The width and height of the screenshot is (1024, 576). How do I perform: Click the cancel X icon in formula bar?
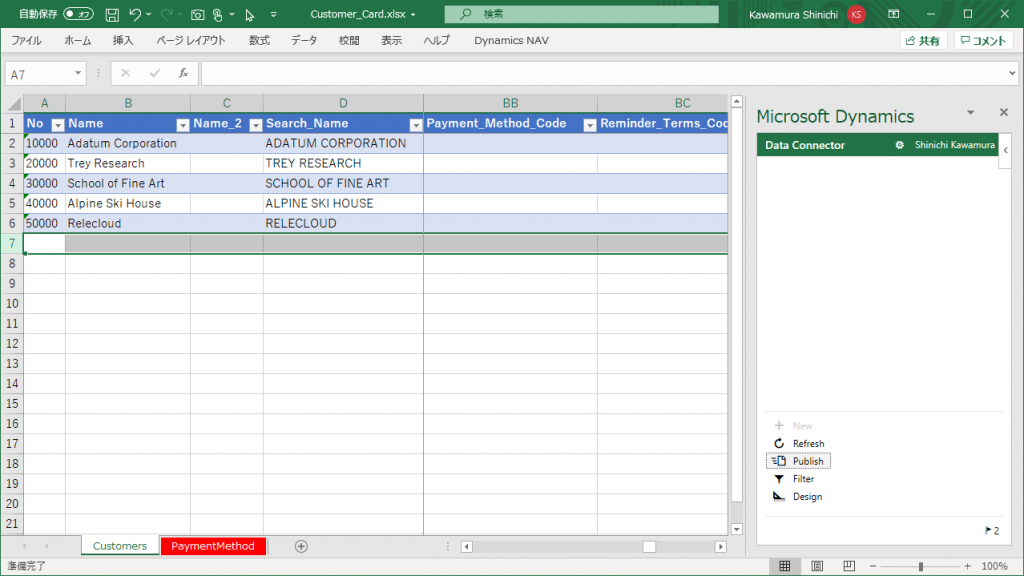[x=125, y=74]
